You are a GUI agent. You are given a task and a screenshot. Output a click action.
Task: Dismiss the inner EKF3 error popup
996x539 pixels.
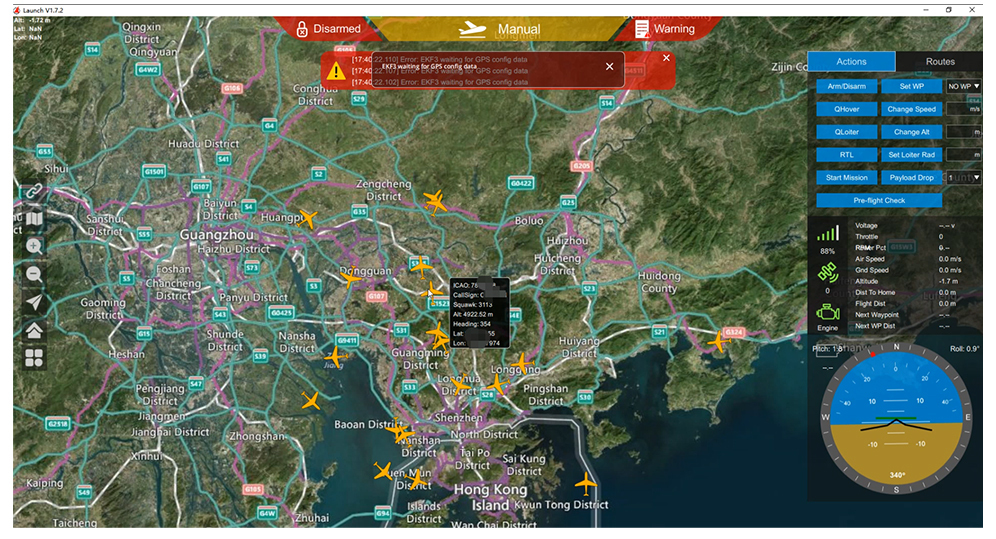[x=609, y=67]
